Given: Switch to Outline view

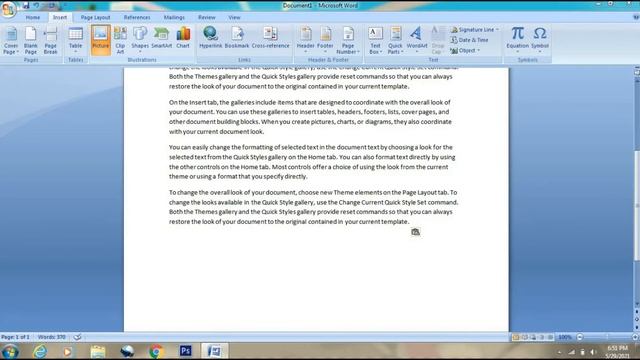Looking at the screenshot, I should [x=542, y=337].
